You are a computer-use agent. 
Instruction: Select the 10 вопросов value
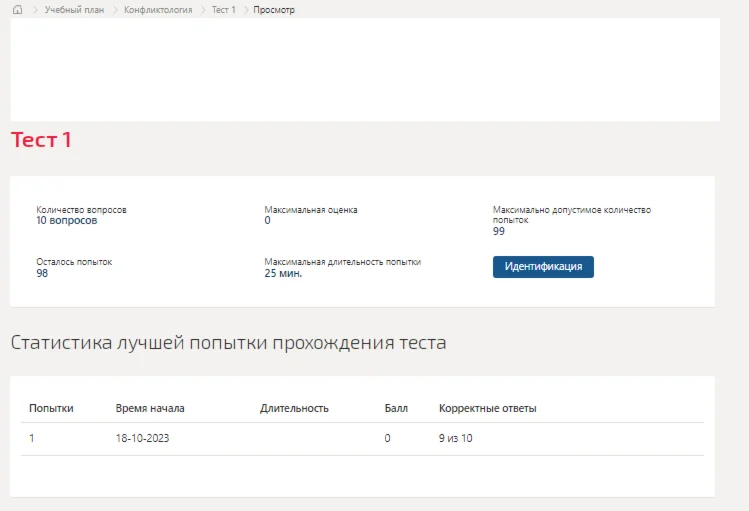(66, 220)
